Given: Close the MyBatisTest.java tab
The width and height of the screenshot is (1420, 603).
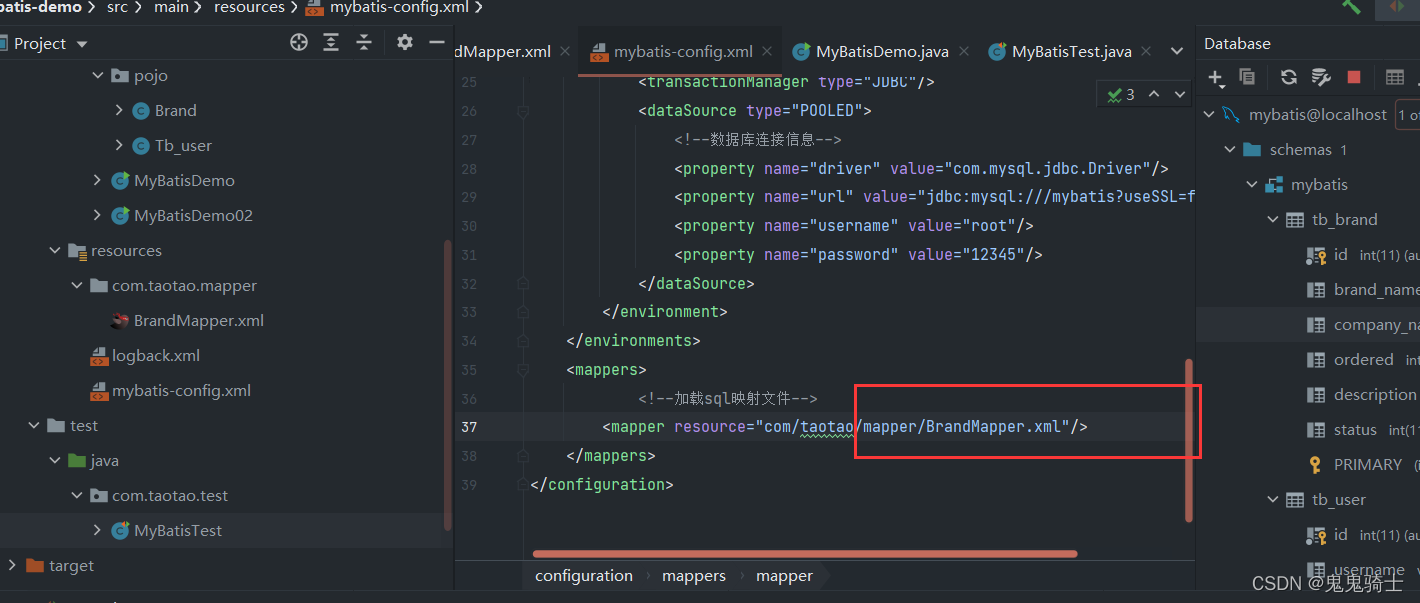Looking at the screenshot, I should point(1146,51).
